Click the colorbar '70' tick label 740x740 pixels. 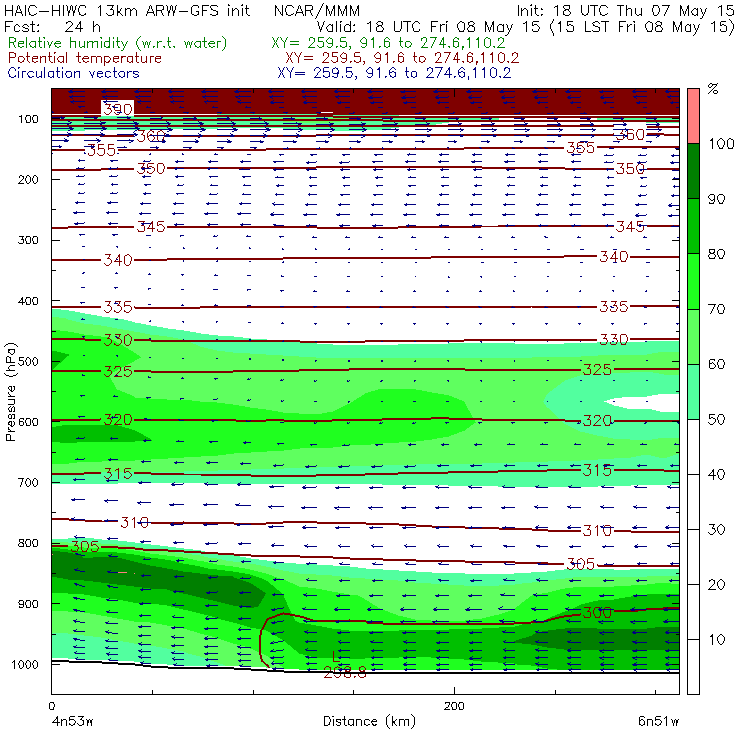pyautogui.click(x=716, y=309)
